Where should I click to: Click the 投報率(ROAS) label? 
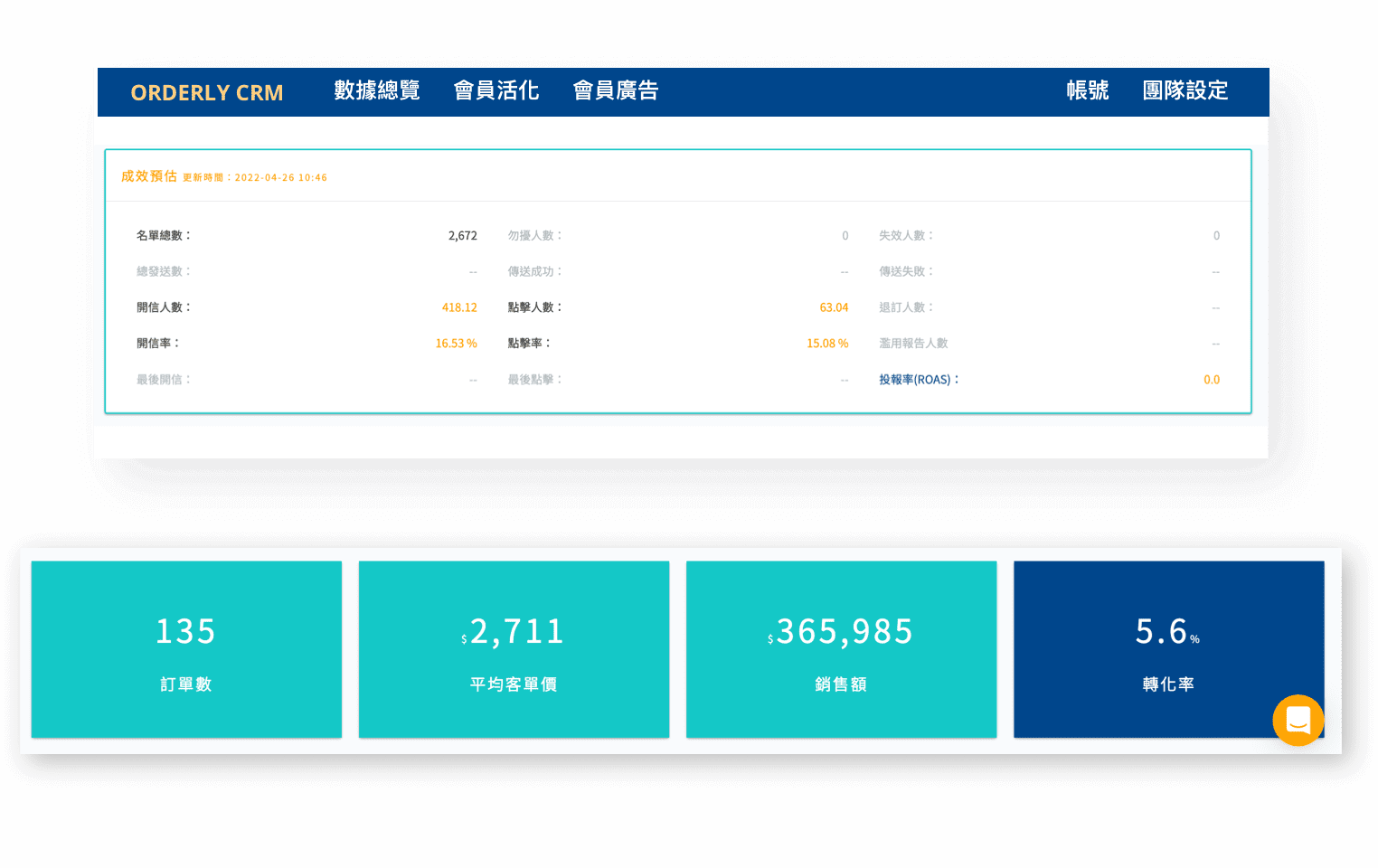click(919, 380)
